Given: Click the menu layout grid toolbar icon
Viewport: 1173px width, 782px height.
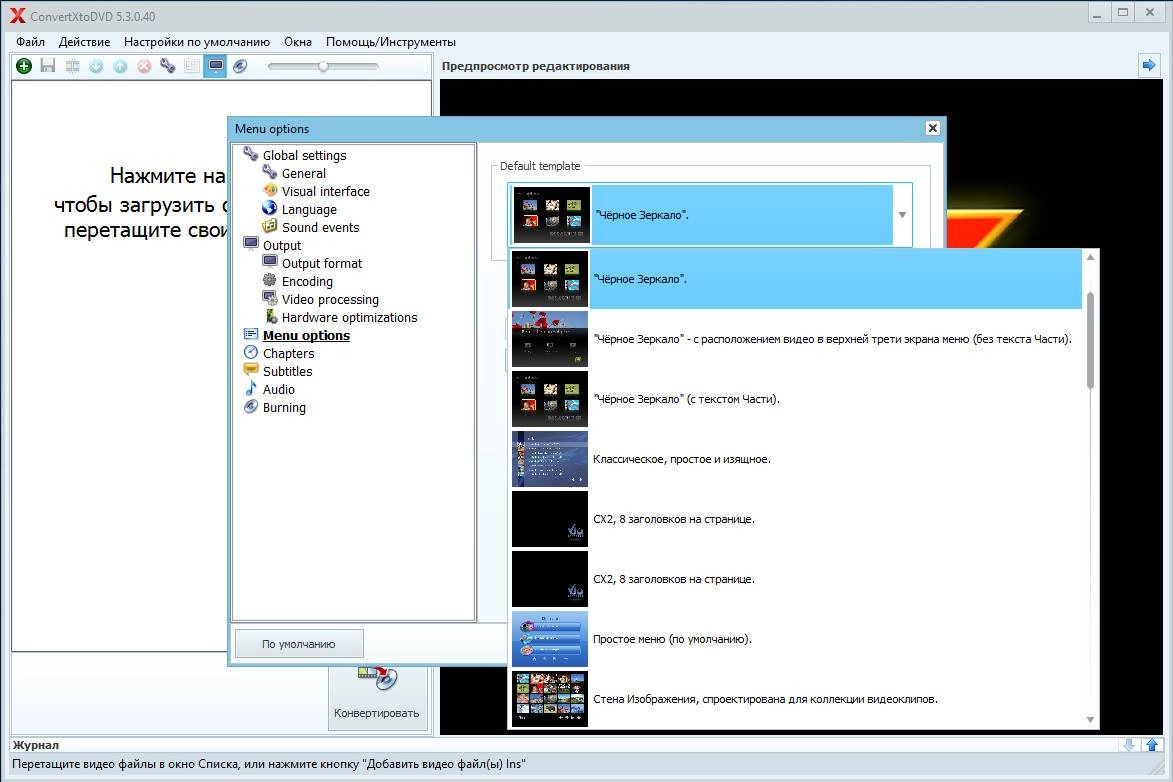Looking at the screenshot, I should click(192, 66).
